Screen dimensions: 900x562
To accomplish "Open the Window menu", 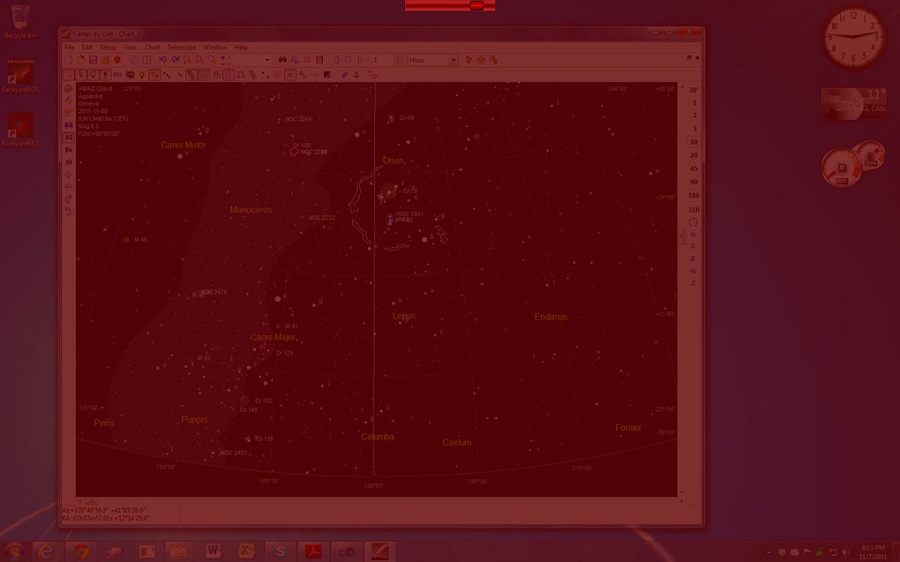I will [215, 48].
